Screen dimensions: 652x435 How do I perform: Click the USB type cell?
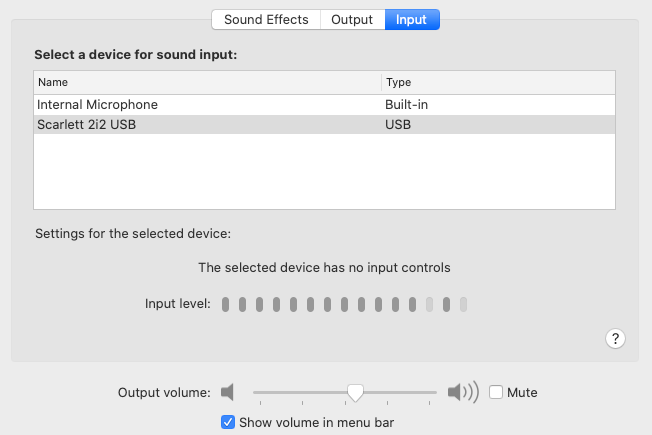398,125
